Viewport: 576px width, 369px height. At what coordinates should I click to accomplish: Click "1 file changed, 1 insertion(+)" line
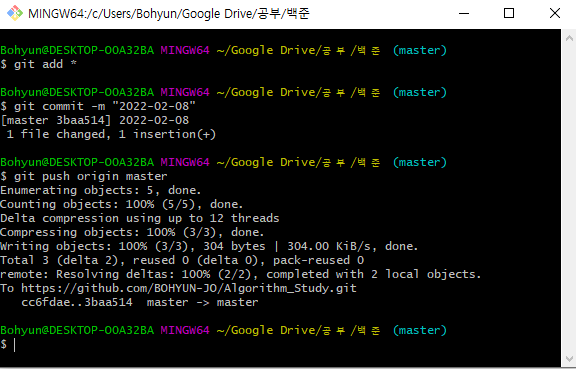[111, 134]
